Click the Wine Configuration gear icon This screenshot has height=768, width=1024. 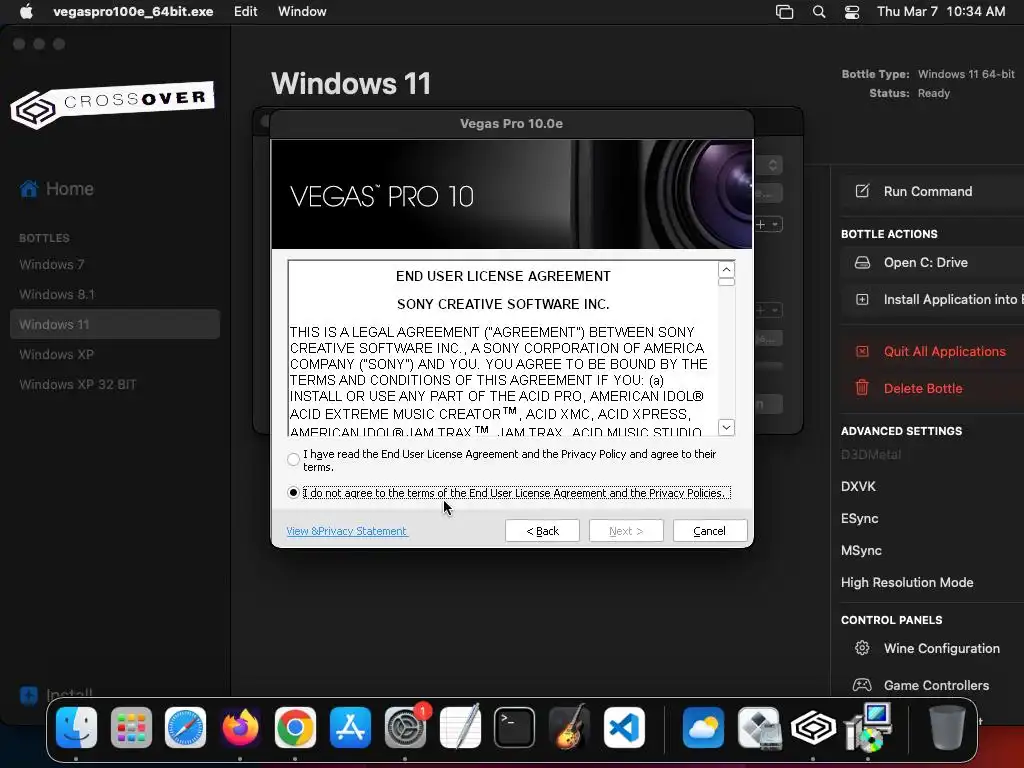pyautogui.click(x=862, y=648)
